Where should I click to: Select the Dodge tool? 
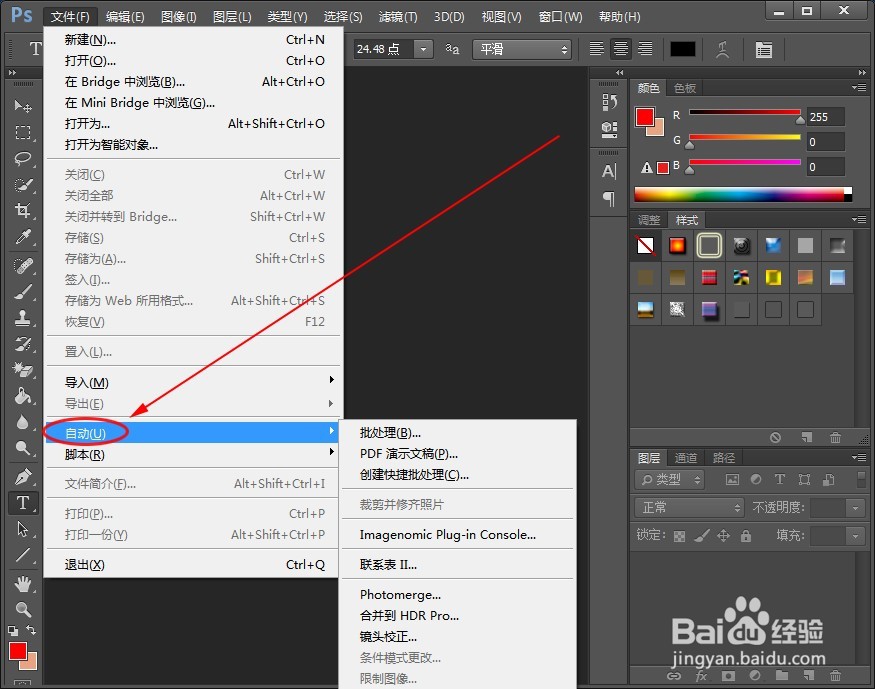(x=22, y=448)
